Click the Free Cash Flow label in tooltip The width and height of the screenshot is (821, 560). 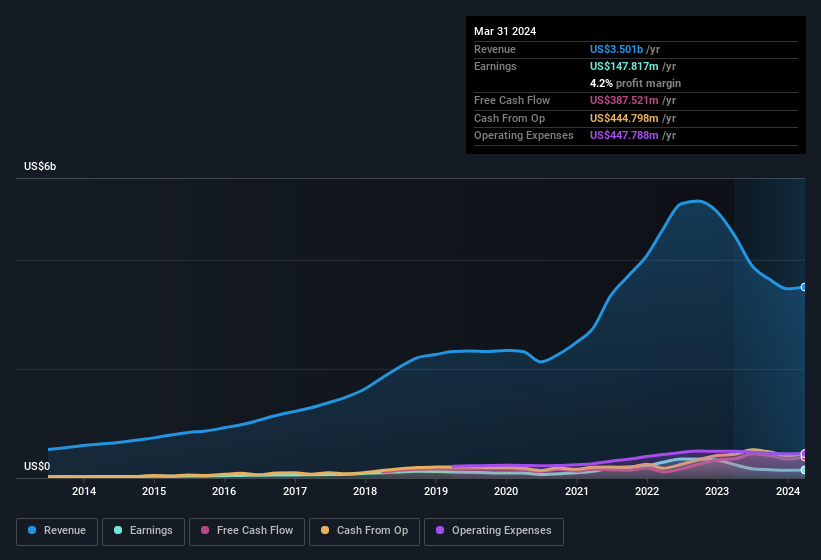(512, 100)
